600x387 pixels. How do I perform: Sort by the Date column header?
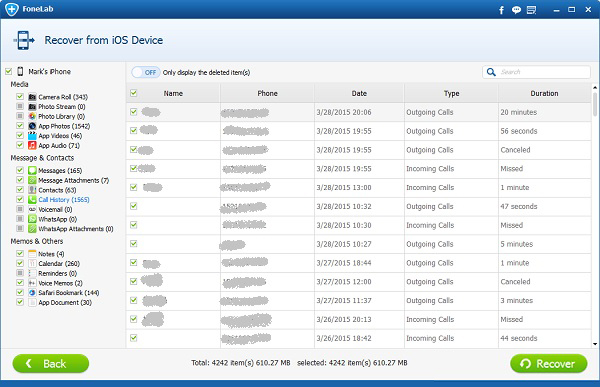(x=359, y=93)
